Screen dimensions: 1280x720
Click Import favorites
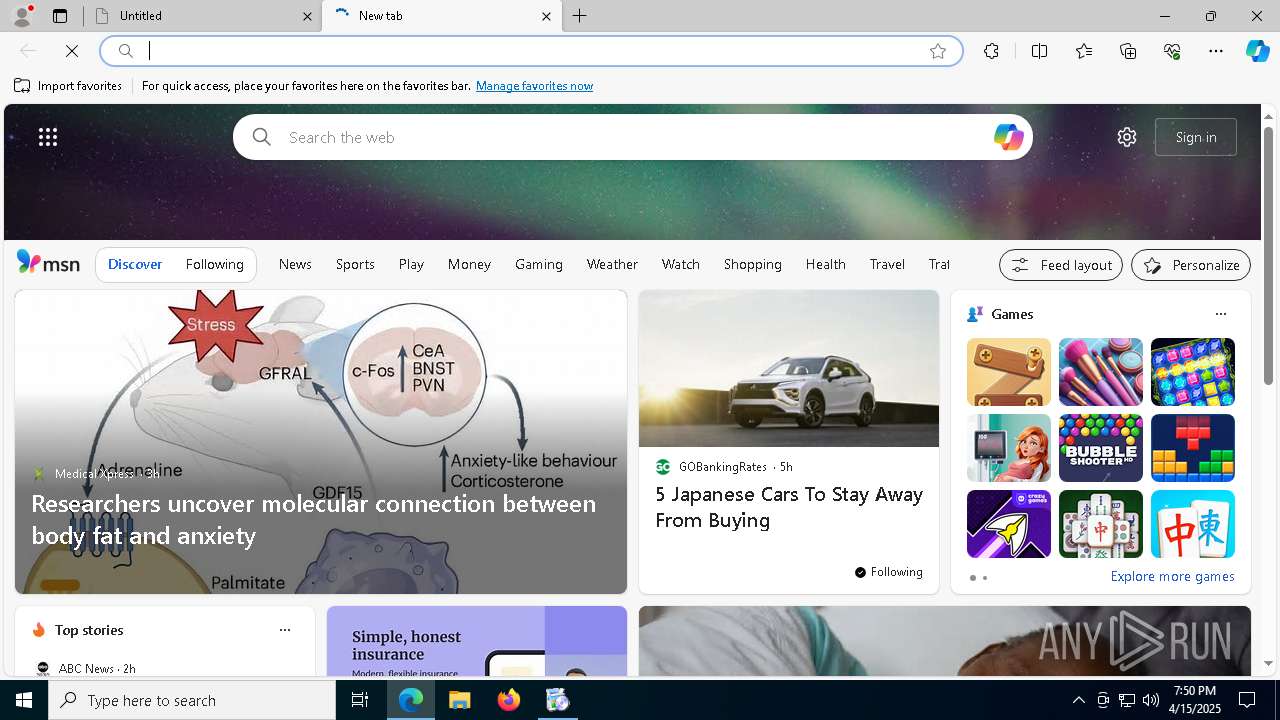pyautogui.click(x=68, y=86)
